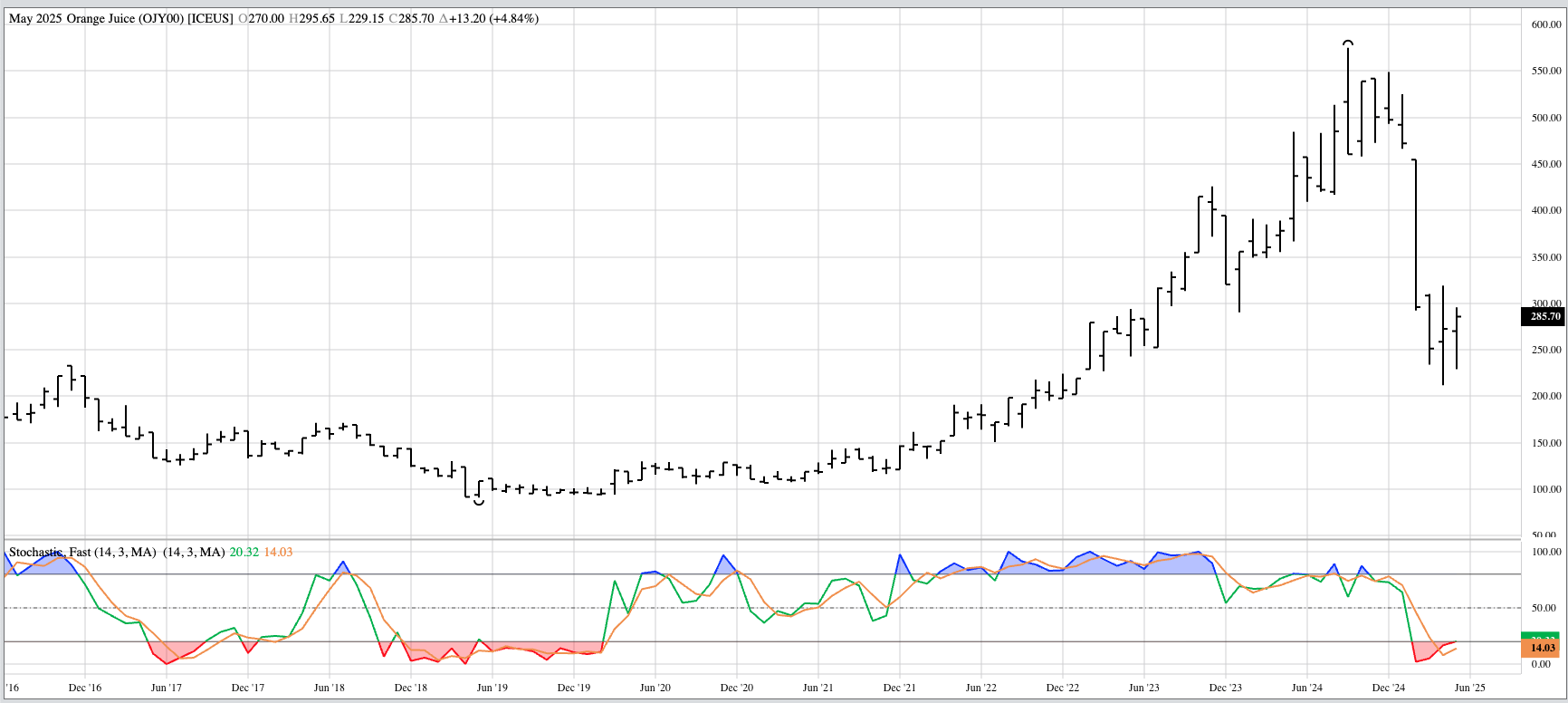Click the high marker arc above the peak bar
This screenshot has width=1568, height=703.
[x=1348, y=42]
